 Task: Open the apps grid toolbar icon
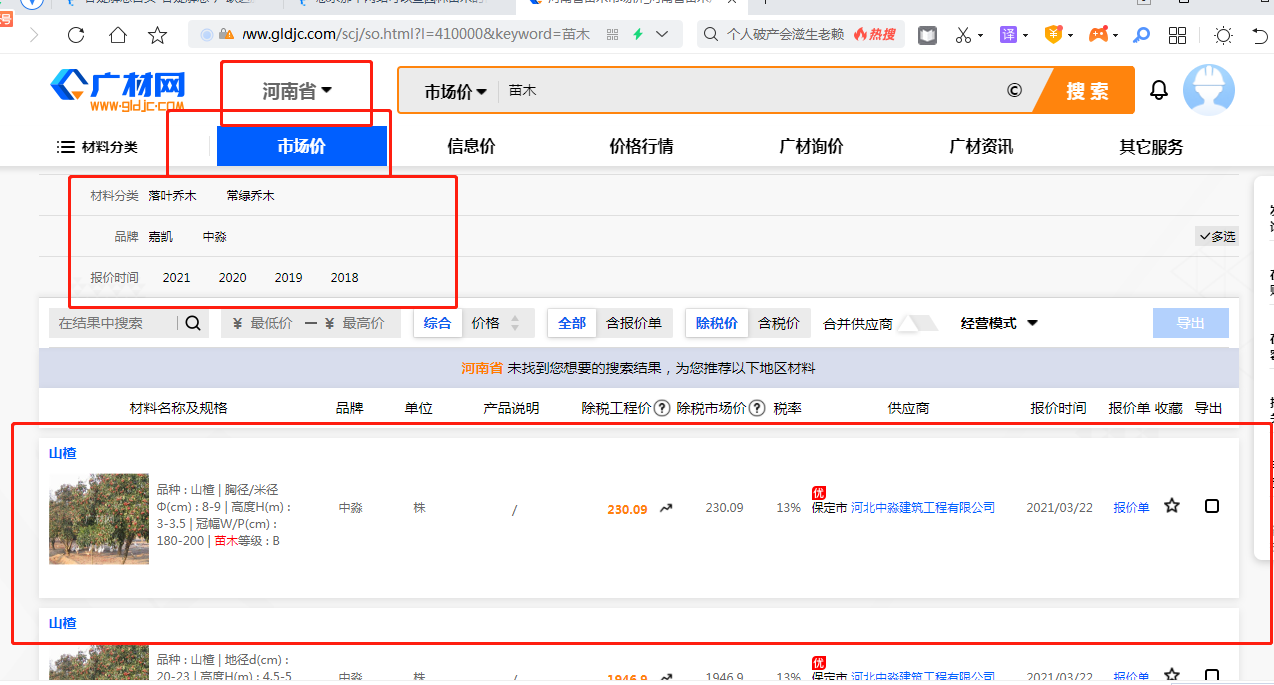pyautogui.click(x=1178, y=35)
